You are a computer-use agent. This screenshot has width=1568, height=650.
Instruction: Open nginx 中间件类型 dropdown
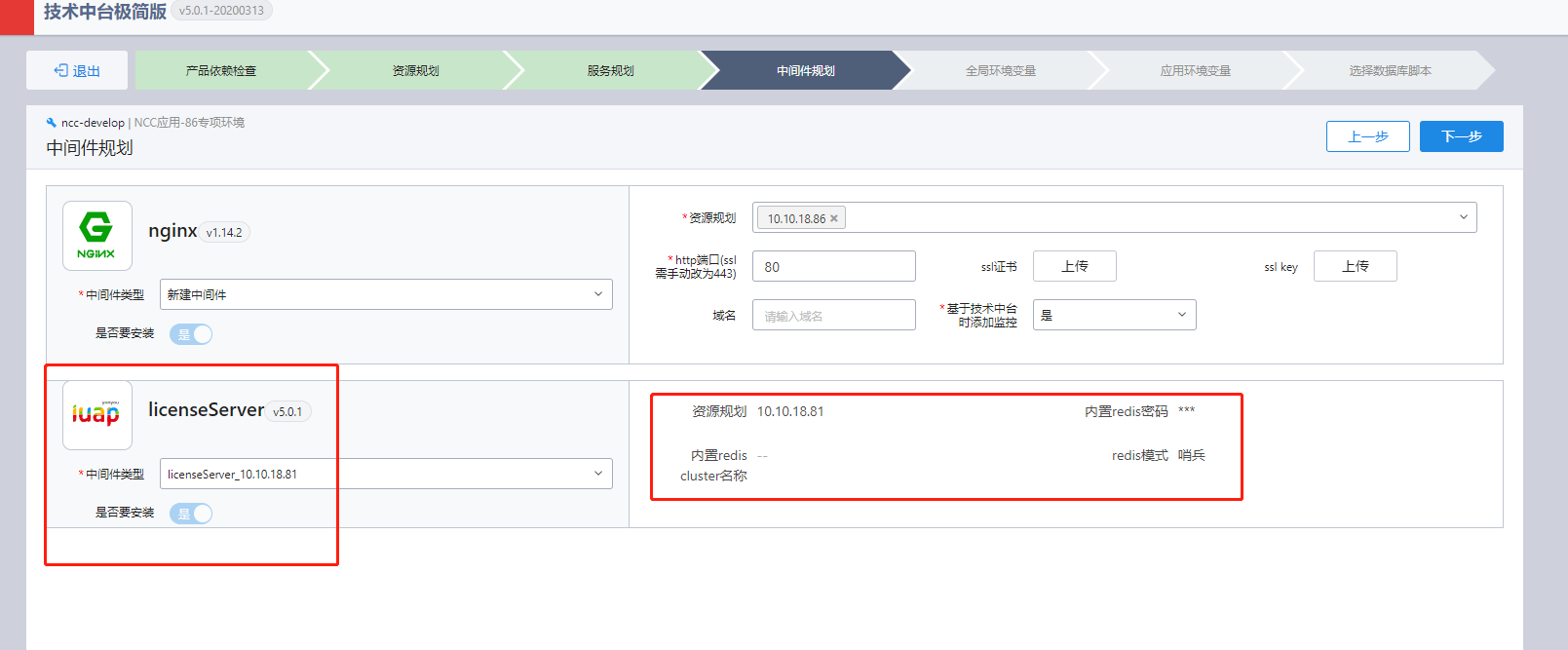pos(386,294)
